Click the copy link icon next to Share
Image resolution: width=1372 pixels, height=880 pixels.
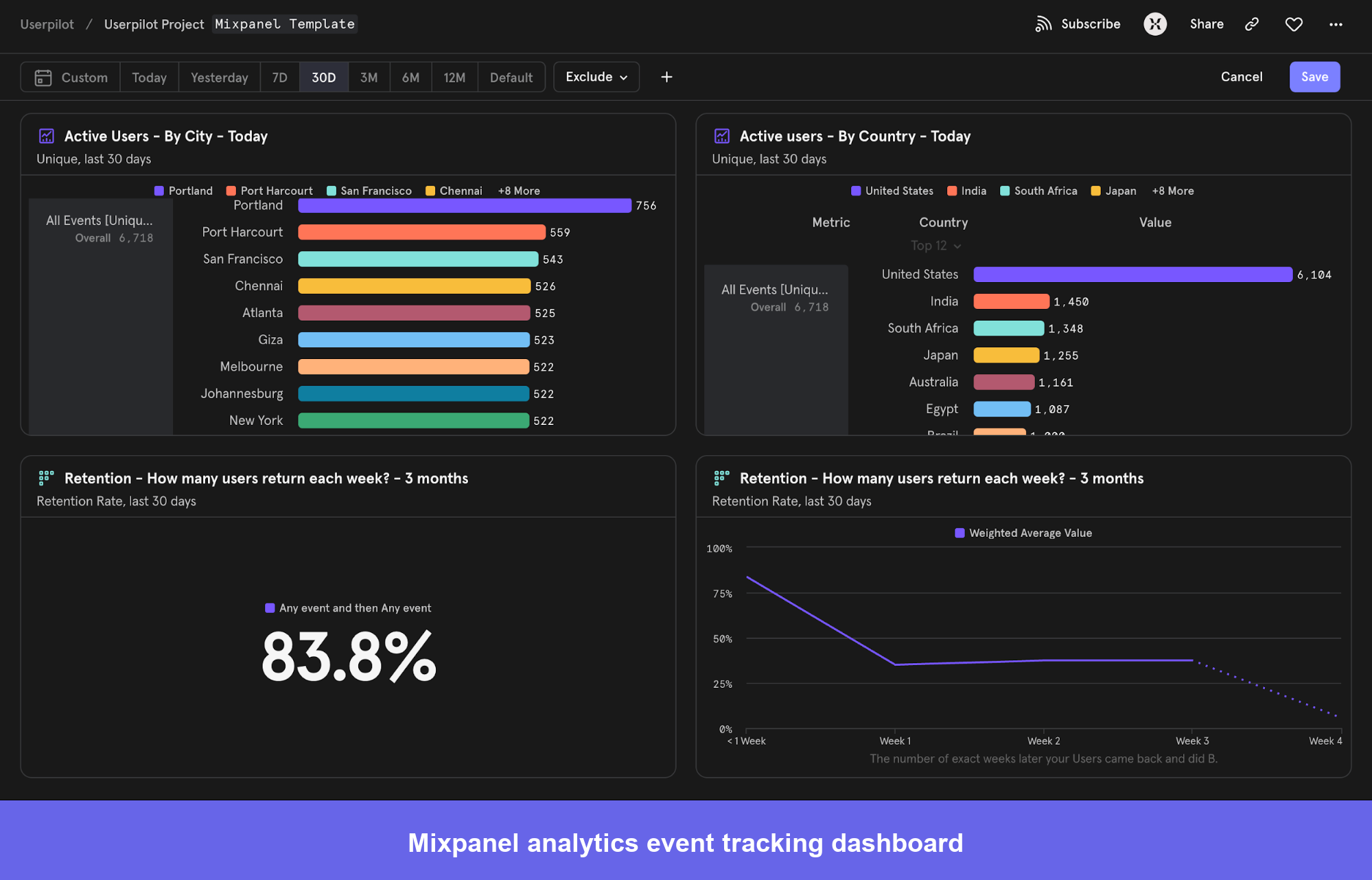point(1251,23)
